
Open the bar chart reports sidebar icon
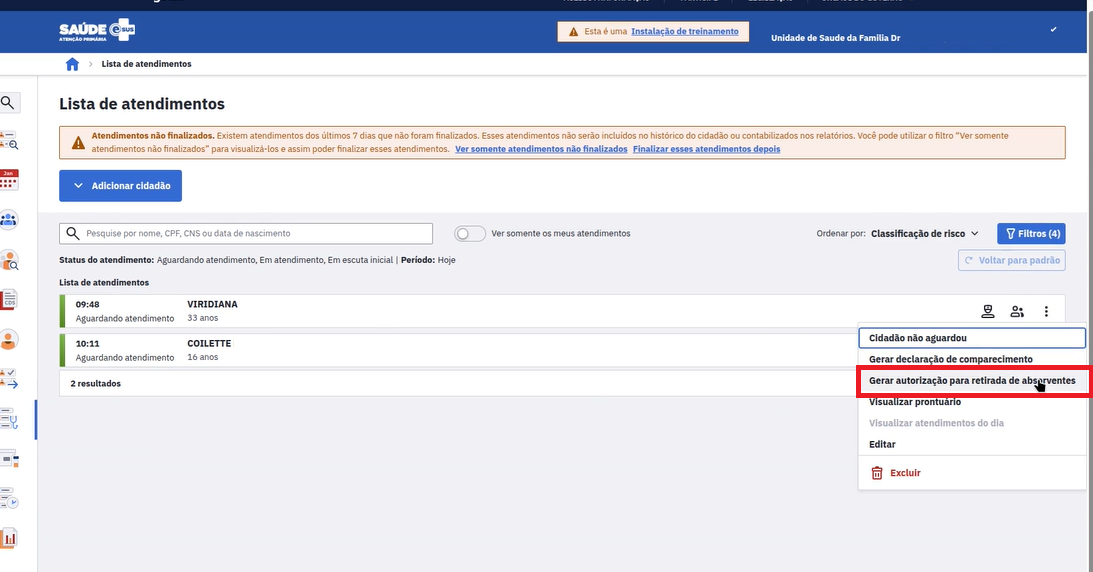tap(9, 538)
